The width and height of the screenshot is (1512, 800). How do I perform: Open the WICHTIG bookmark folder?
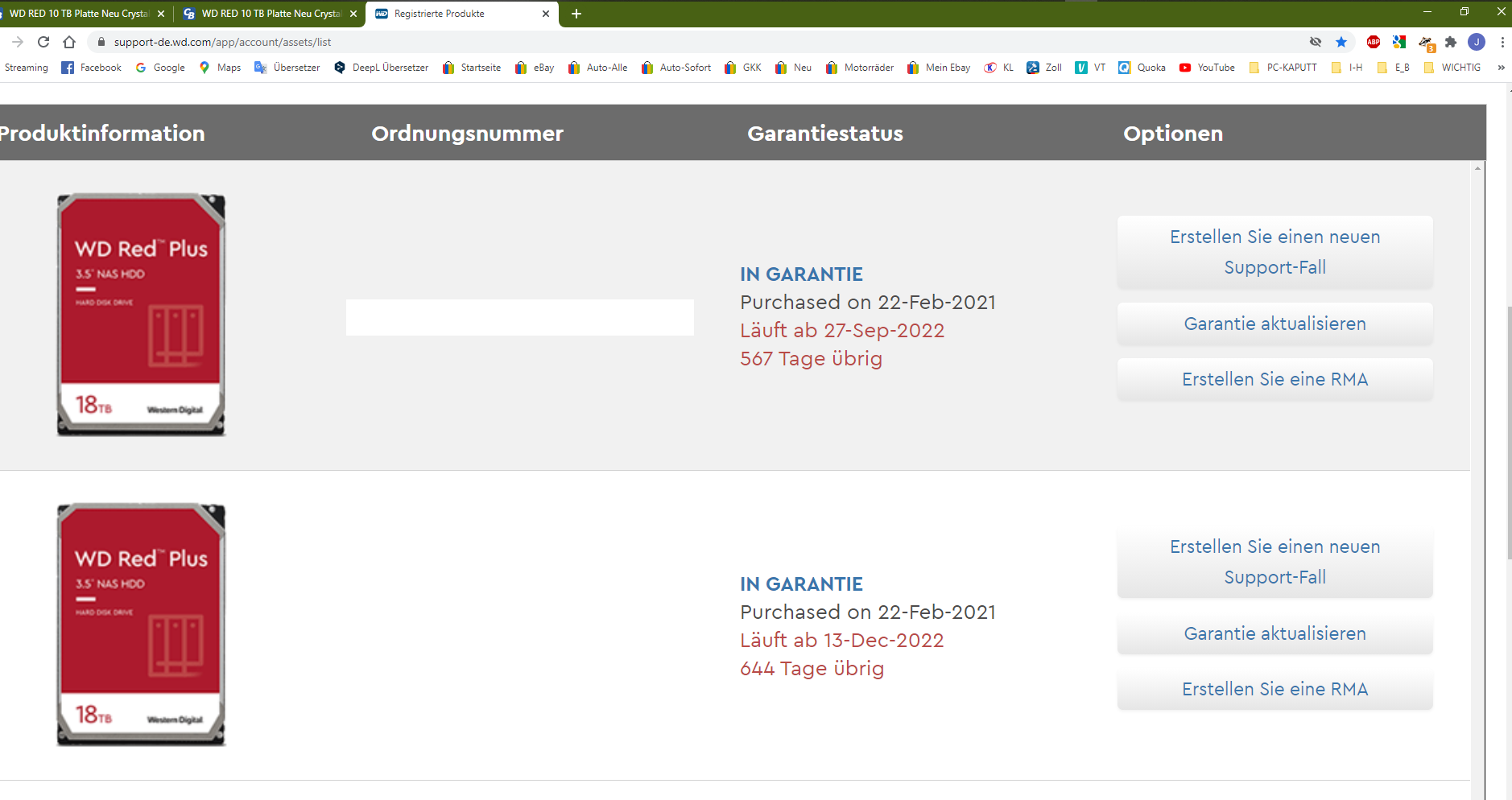point(1452,68)
